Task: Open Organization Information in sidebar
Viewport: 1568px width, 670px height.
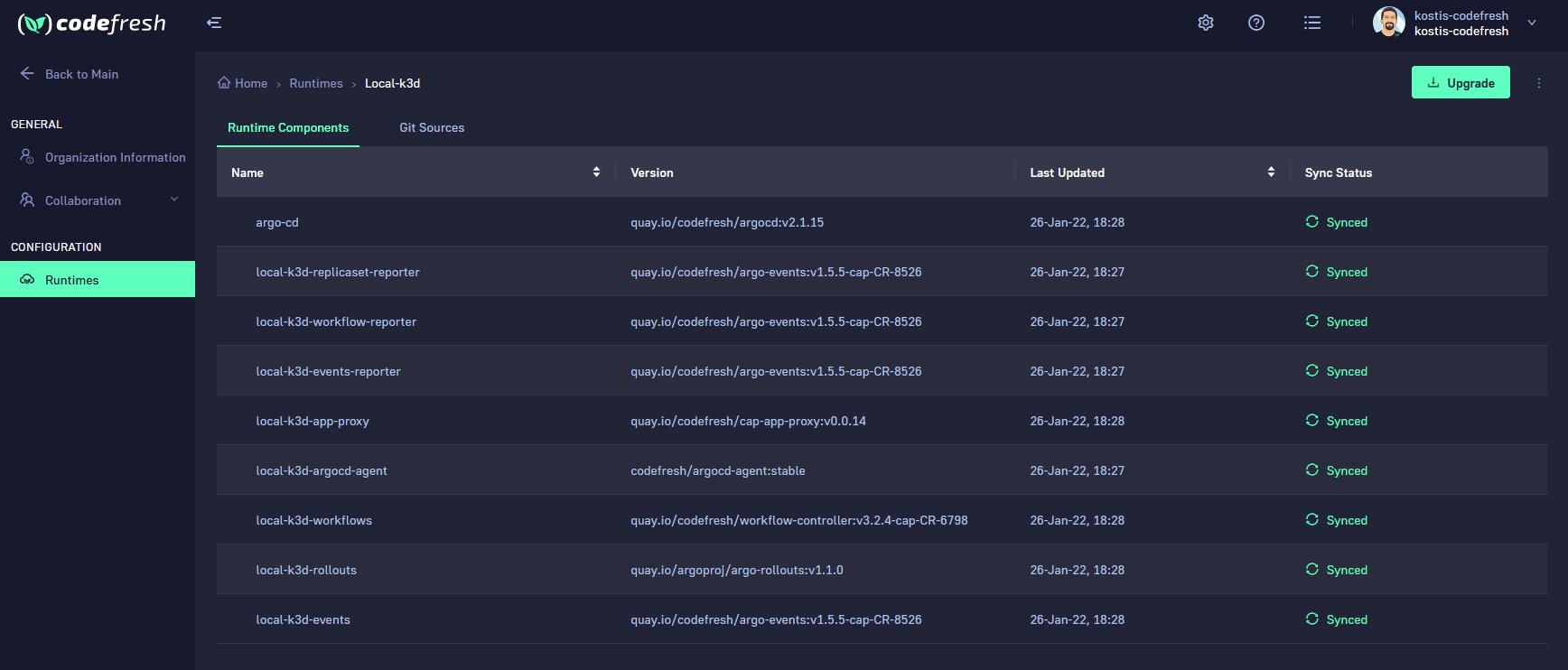Action: click(115, 157)
